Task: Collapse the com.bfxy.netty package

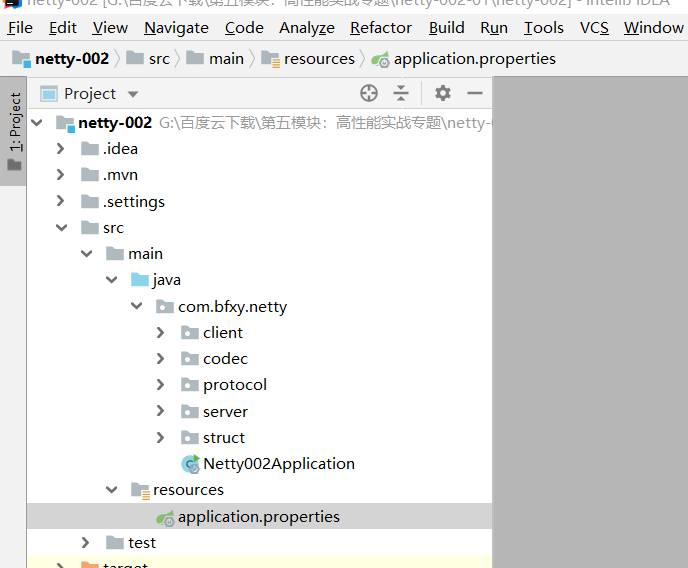Action: [137, 306]
